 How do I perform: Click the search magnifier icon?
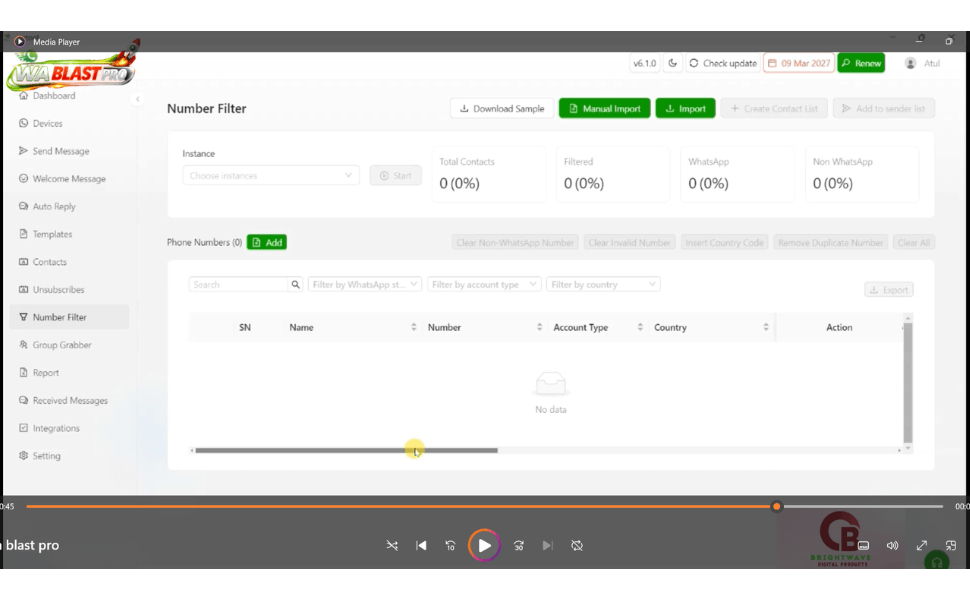[x=295, y=285]
